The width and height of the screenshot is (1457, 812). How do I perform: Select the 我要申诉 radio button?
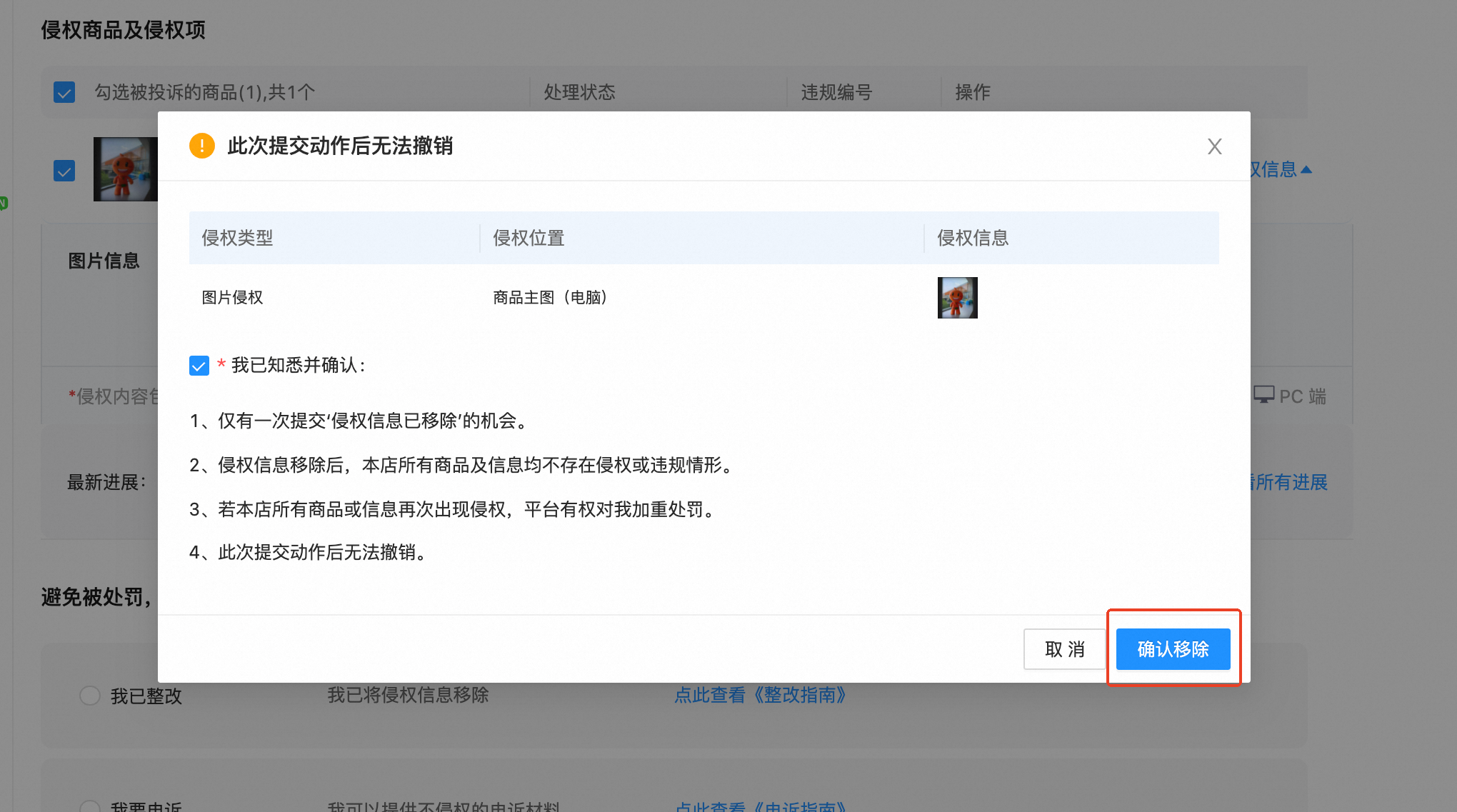90,806
